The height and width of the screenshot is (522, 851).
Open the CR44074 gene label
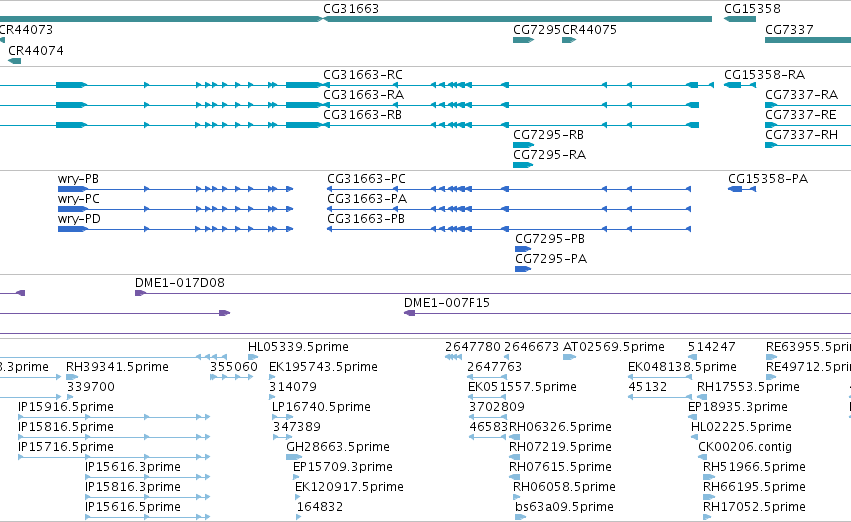coord(36,50)
